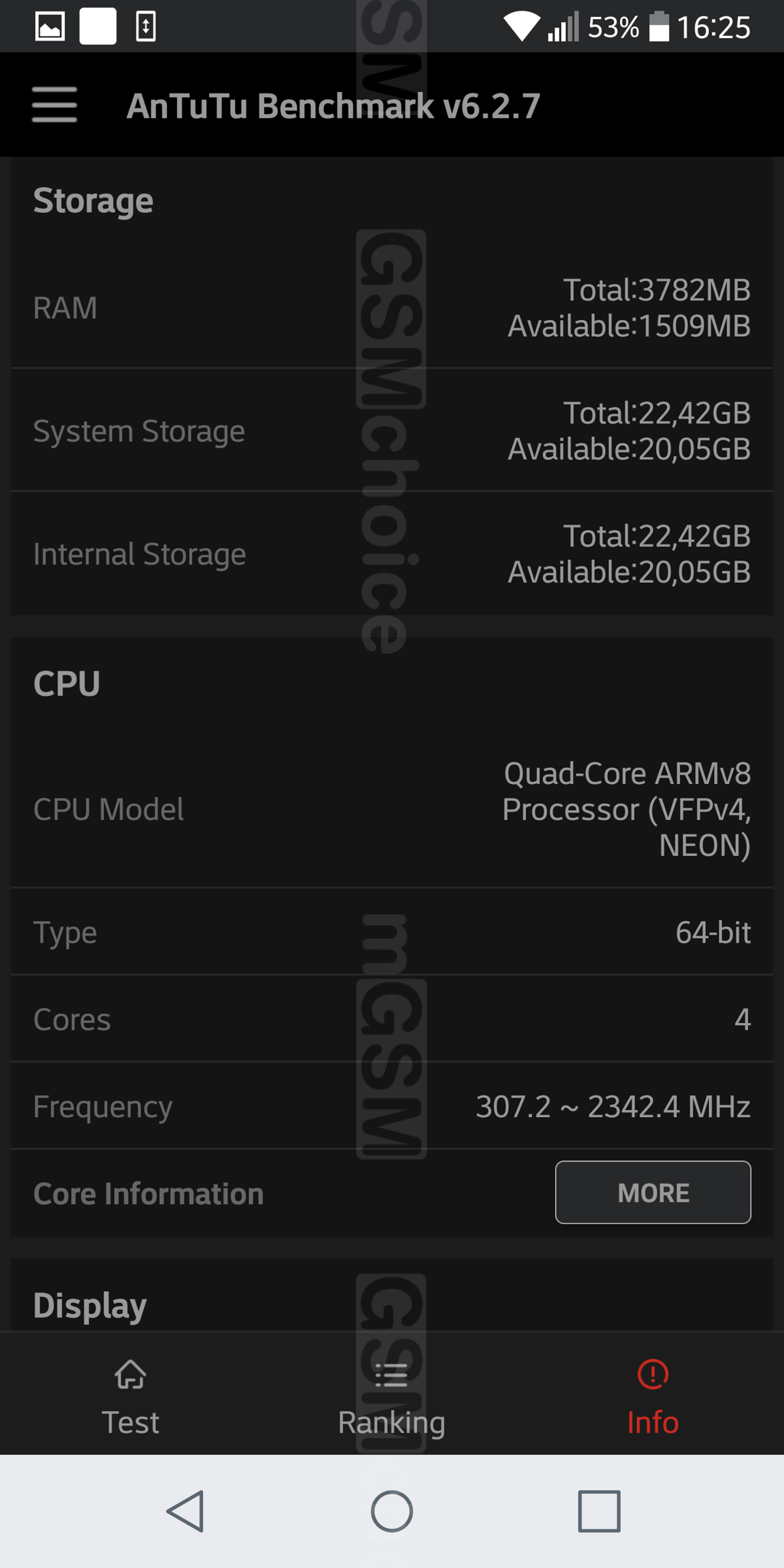The height and width of the screenshot is (1568, 784).
Task: Tap the Internal Storage row
Action: pyautogui.click(x=391, y=554)
